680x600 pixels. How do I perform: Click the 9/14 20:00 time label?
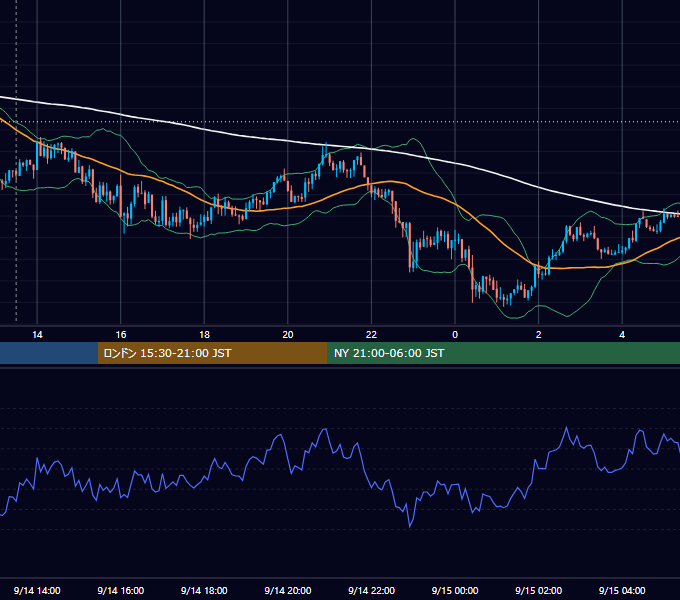tap(288, 590)
